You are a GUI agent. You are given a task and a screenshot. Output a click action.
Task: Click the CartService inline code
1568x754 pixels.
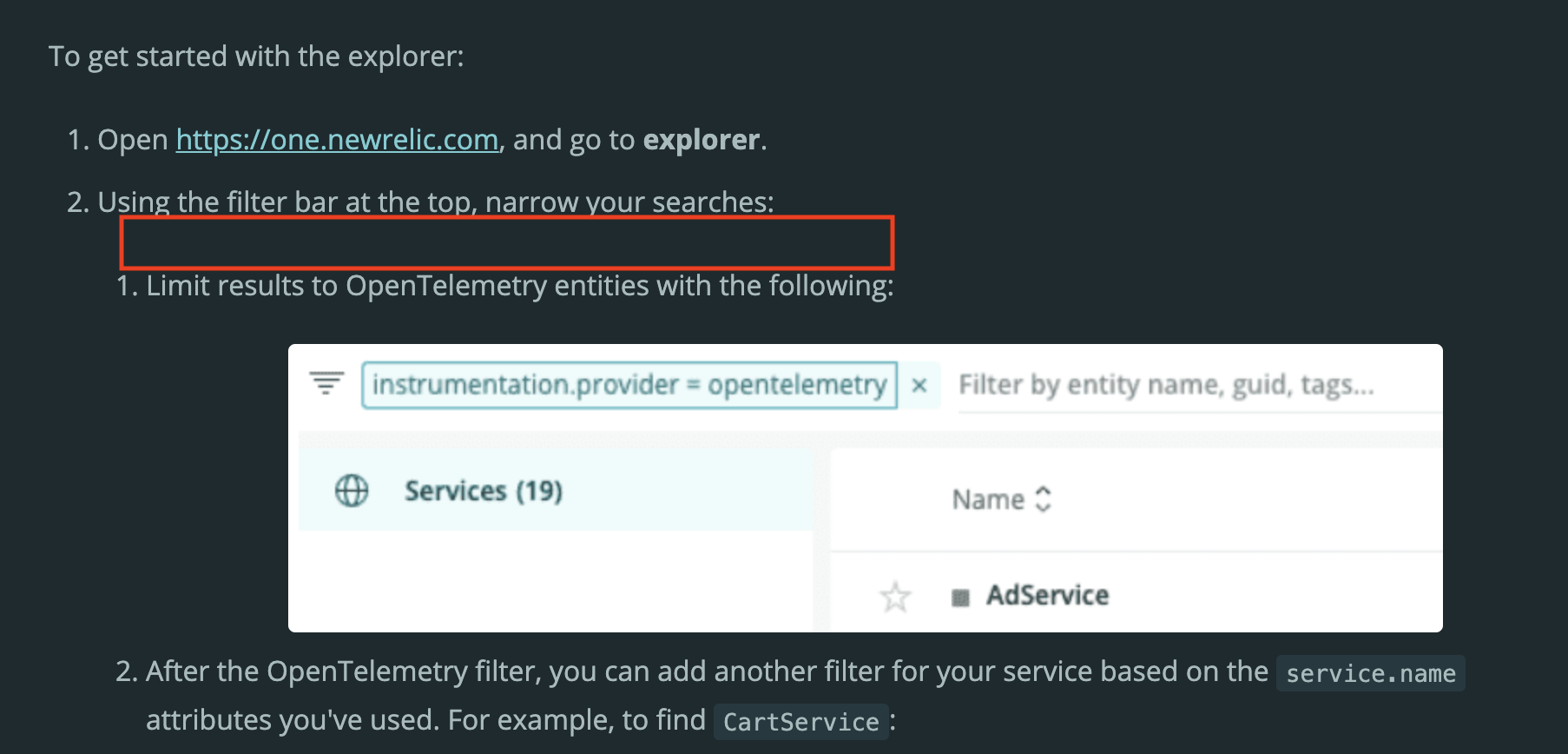click(800, 722)
